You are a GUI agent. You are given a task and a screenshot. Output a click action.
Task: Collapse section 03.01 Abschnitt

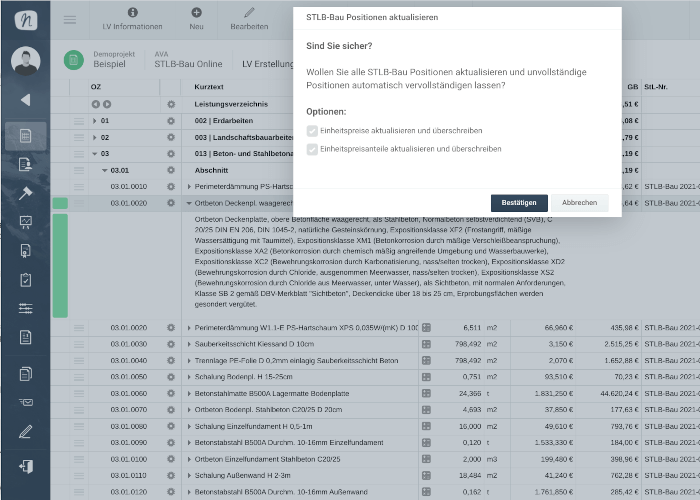(x=104, y=171)
